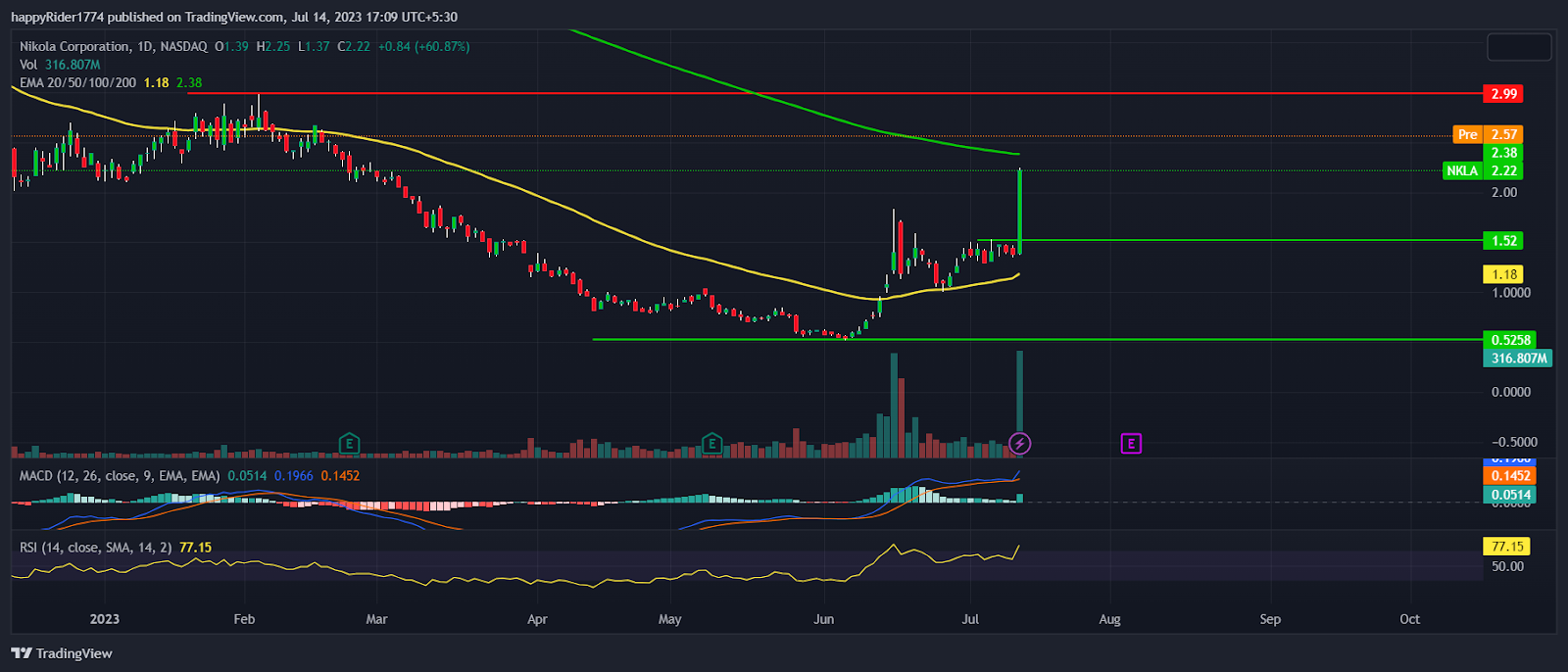Click the 2.00 price axis tick
The height and width of the screenshot is (672, 1568).
1503,192
